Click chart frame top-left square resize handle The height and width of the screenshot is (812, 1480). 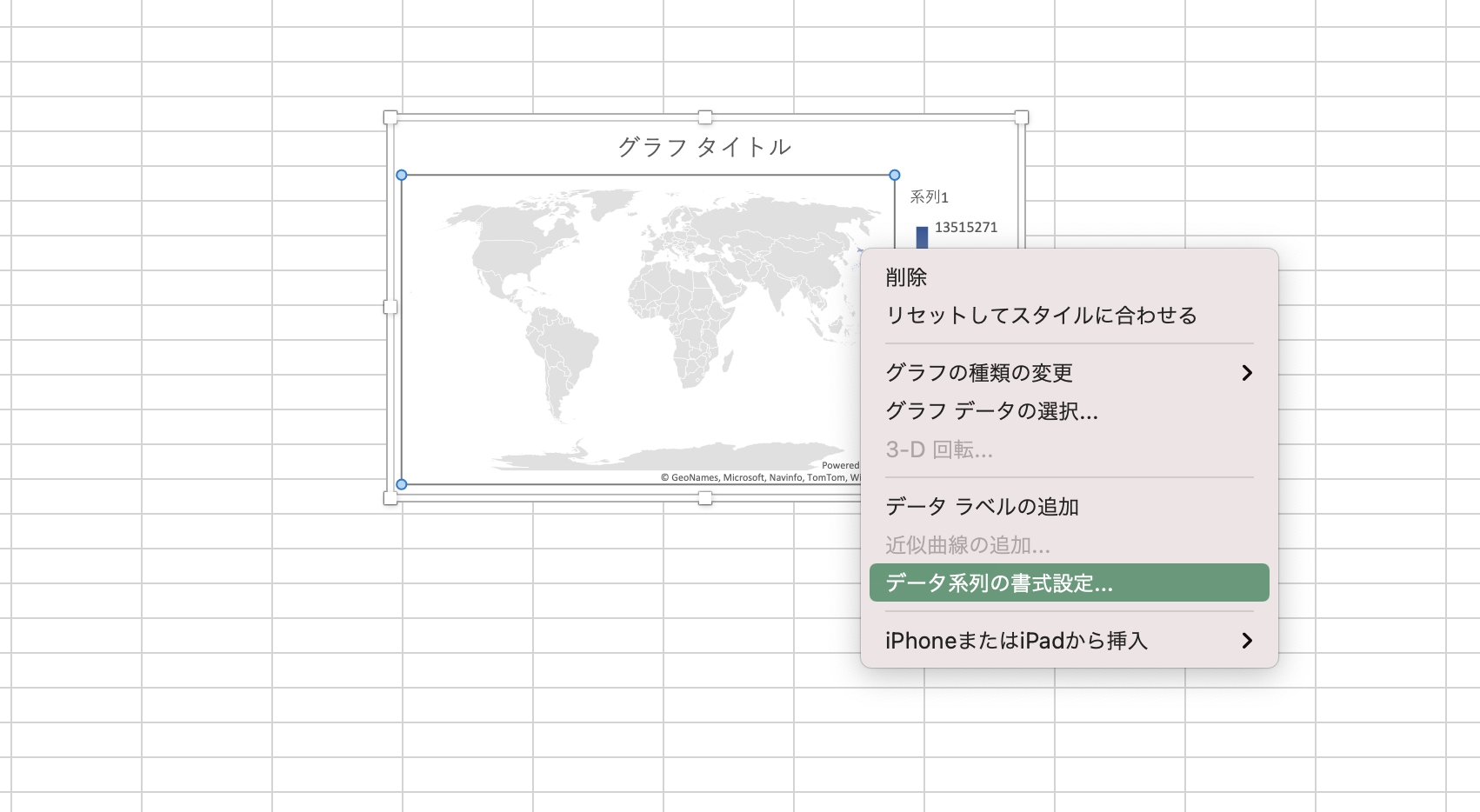[x=390, y=117]
